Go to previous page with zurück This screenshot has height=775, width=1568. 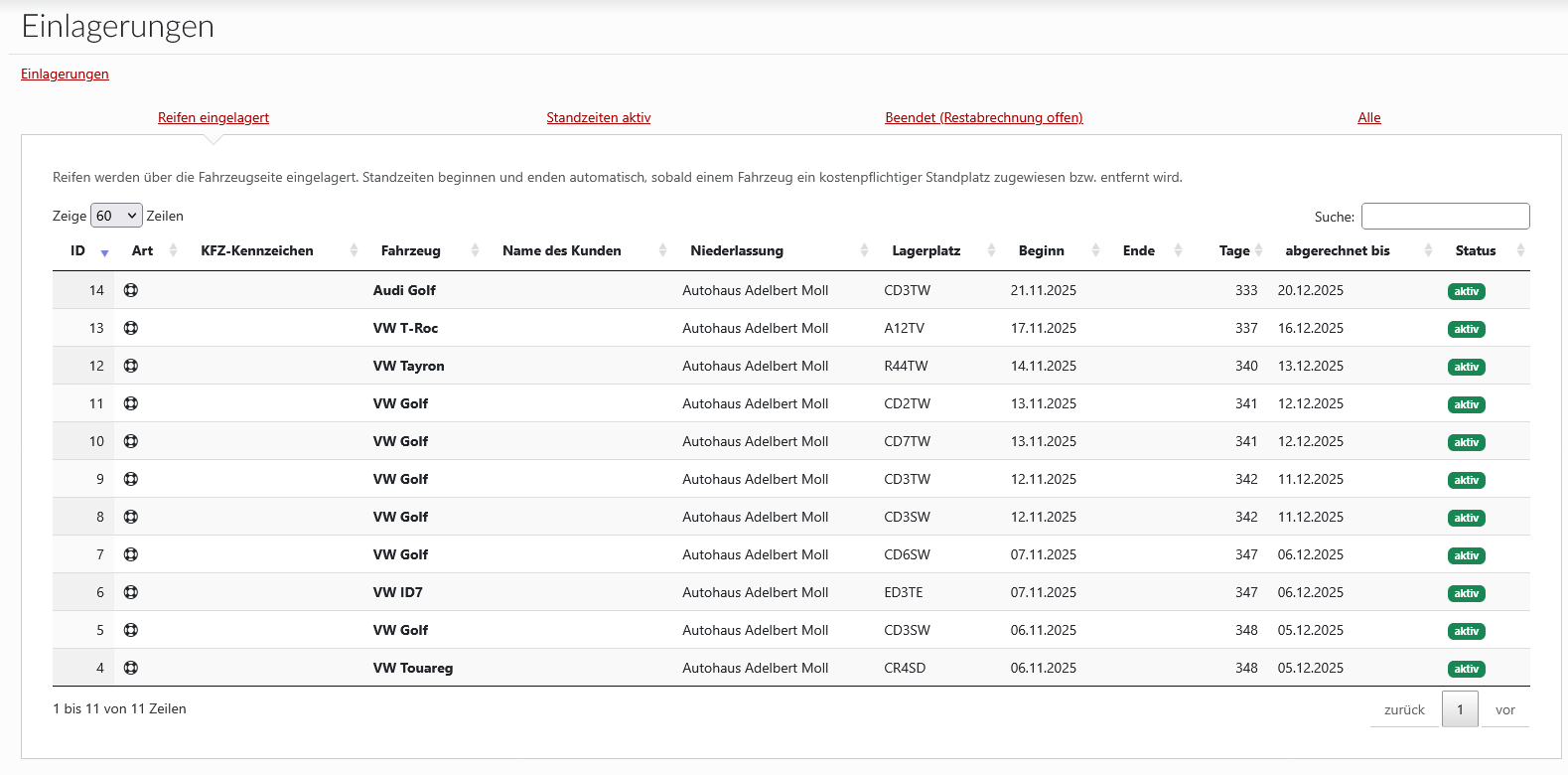[x=1404, y=709]
